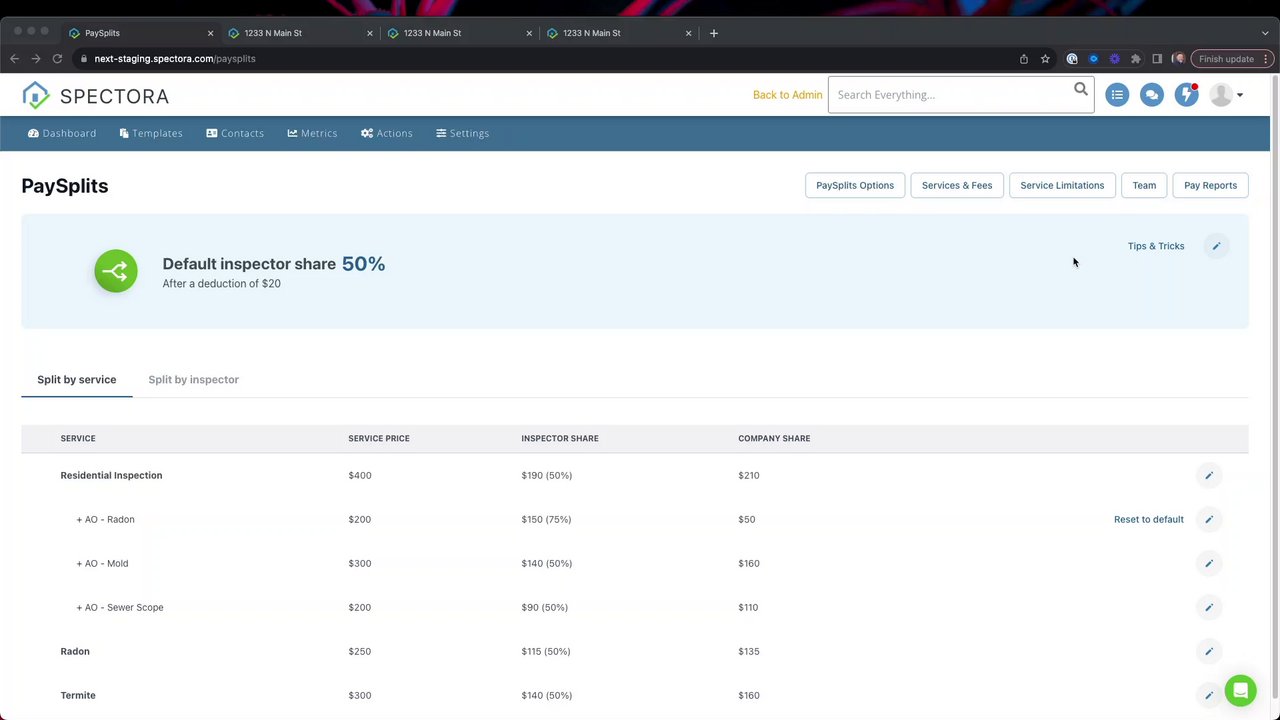Edit the Residential Inspection split
Image resolution: width=1280 pixels, height=720 pixels.
pyautogui.click(x=1209, y=476)
